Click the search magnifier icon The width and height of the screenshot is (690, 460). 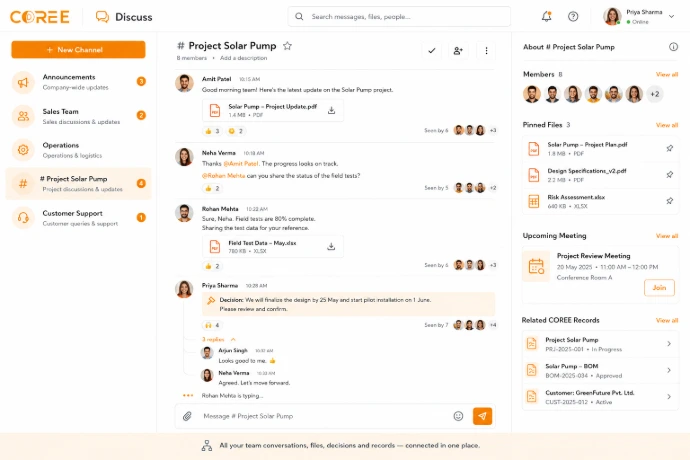[x=299, y=17]
